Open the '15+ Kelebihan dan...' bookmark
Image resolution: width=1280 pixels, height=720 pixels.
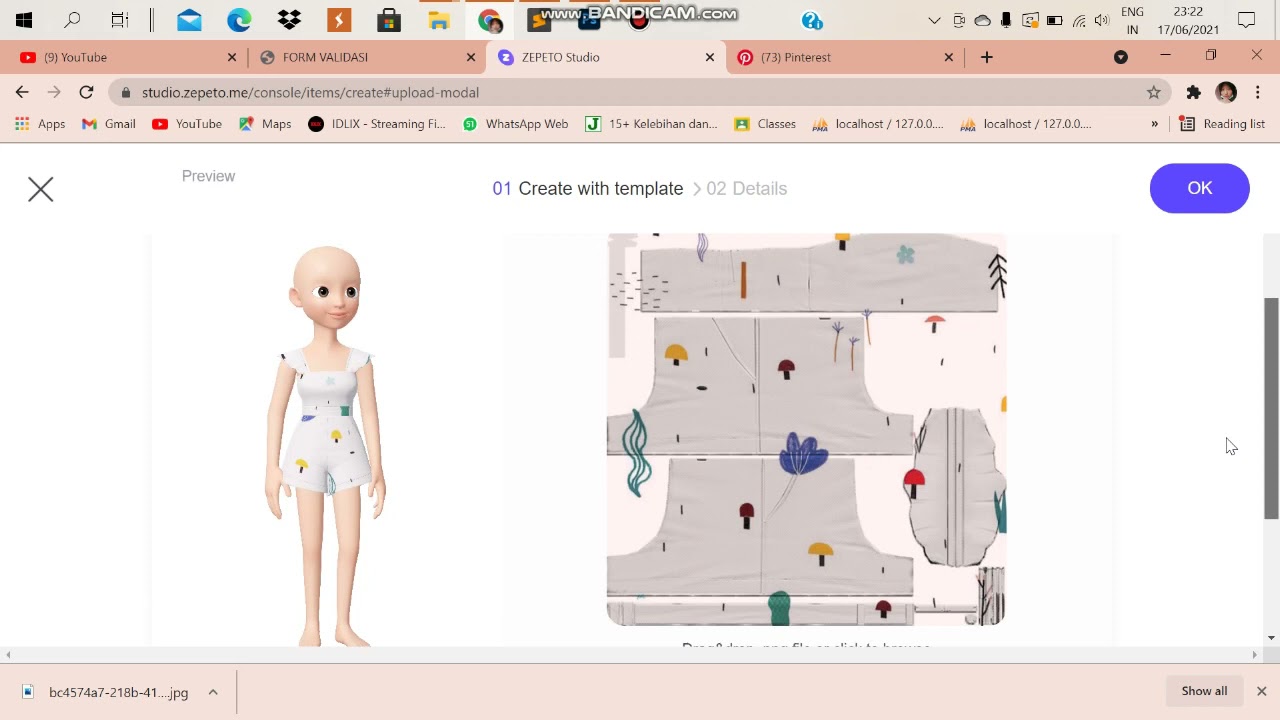point(651,124)
